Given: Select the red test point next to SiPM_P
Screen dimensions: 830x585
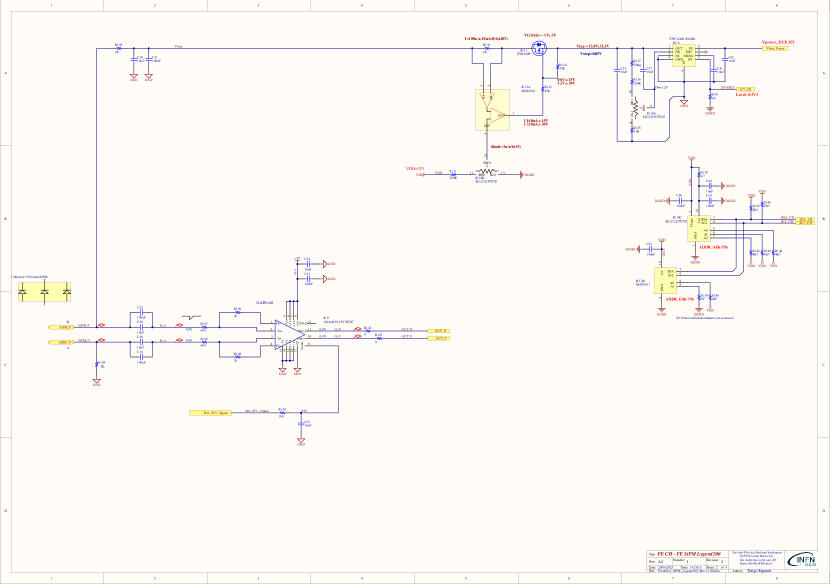Looking at the screenshot, I should [101, 326].
